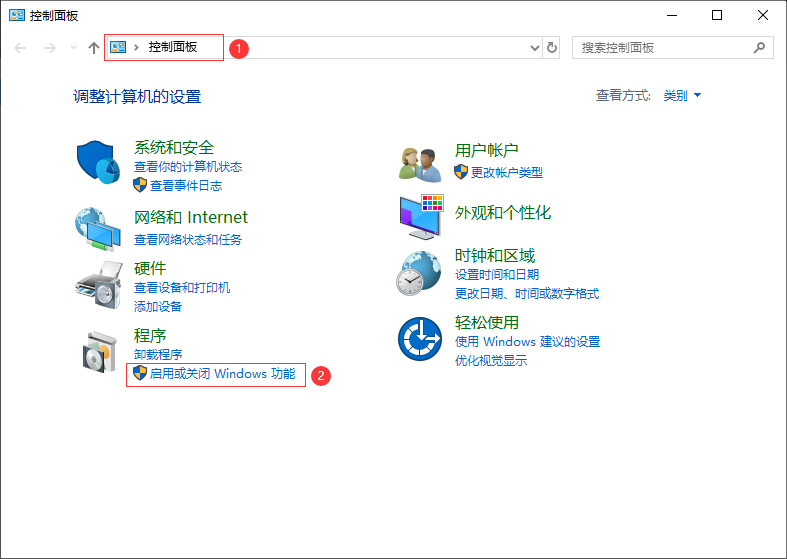Viewport: 787px width, 559px height.
Task: Click the 添加设备 link
Action: click(x=158, y=307)
